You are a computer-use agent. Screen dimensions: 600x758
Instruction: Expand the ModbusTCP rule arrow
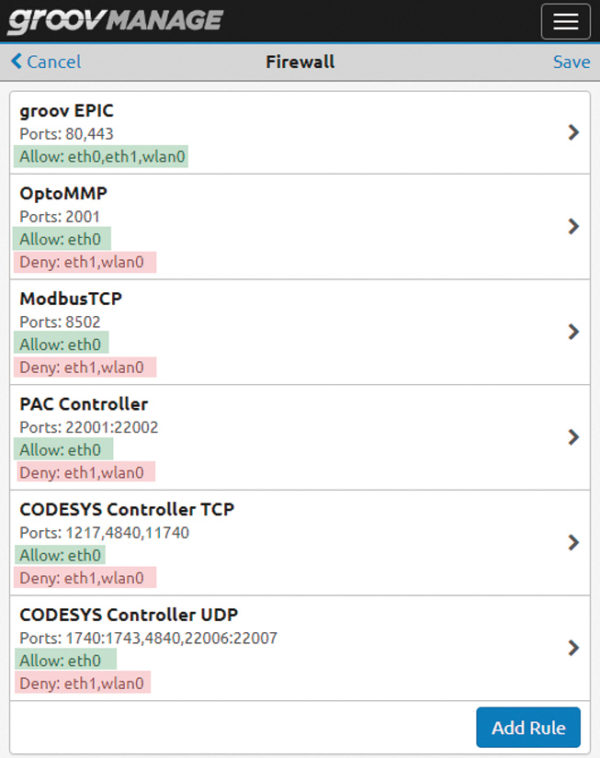tap(573, 332)
